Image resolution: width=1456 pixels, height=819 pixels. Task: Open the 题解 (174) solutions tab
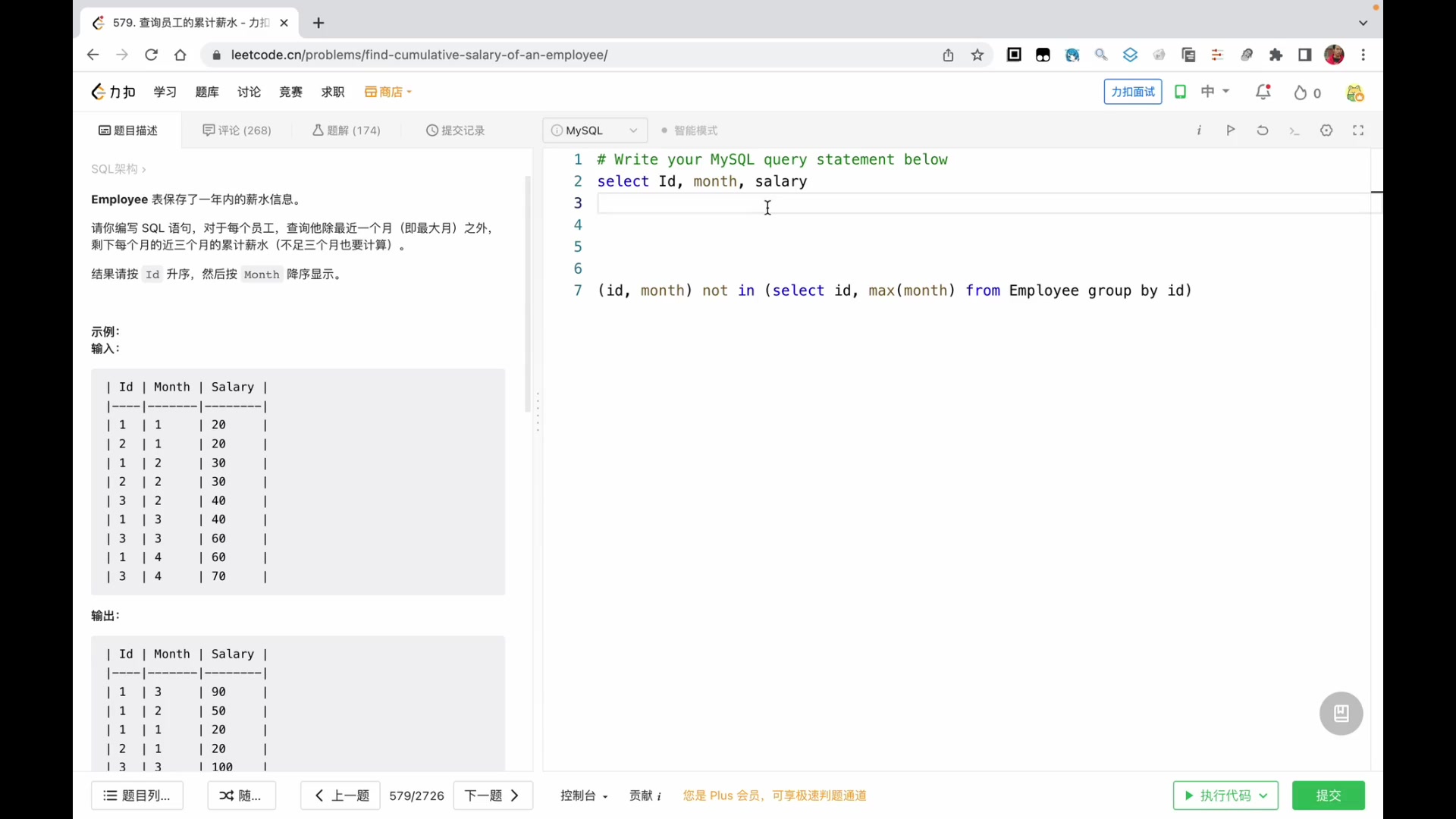click(x=347, y=130)
